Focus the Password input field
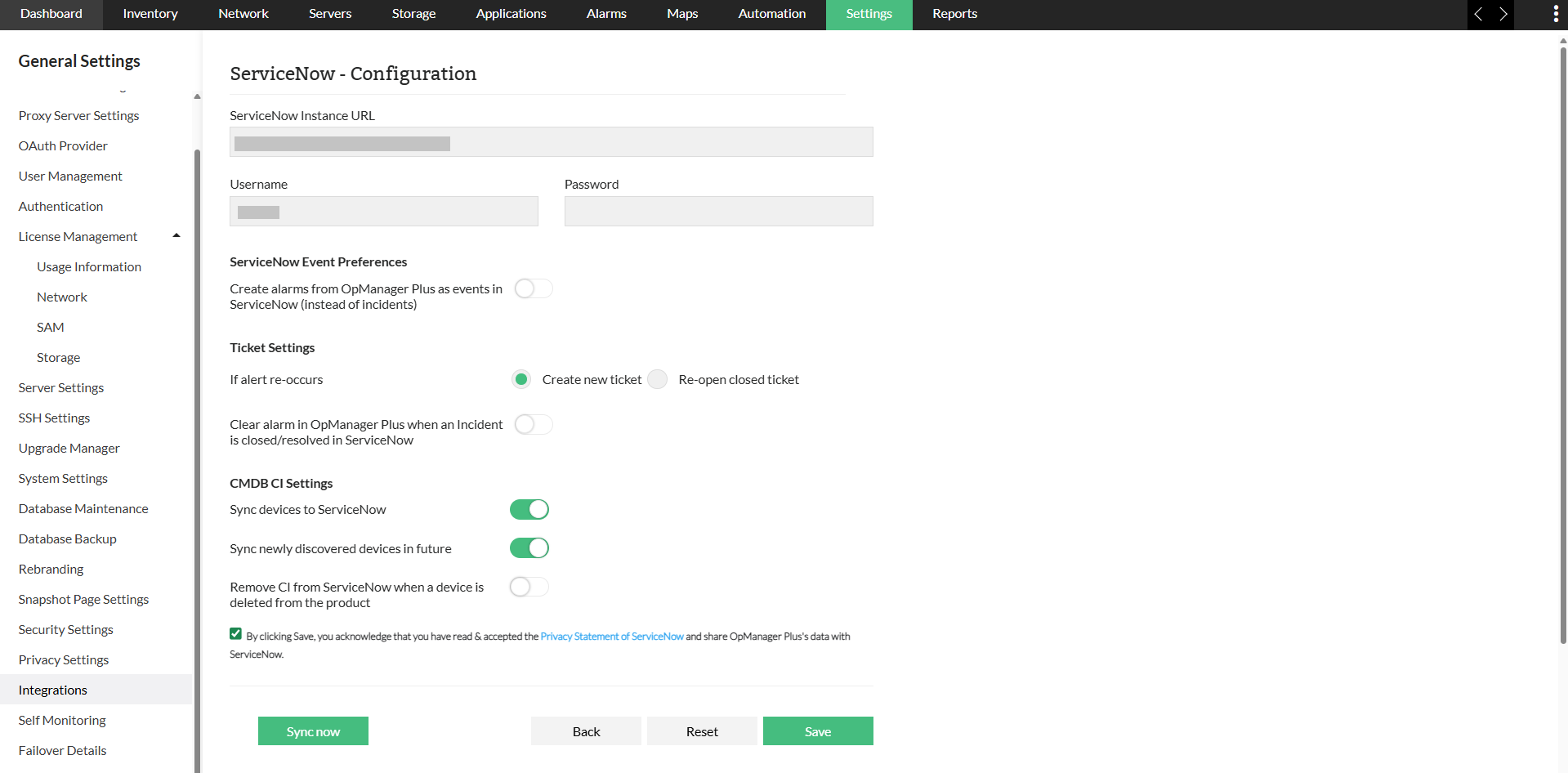This screenshot has width=1568, height=773. pos(719,212)
